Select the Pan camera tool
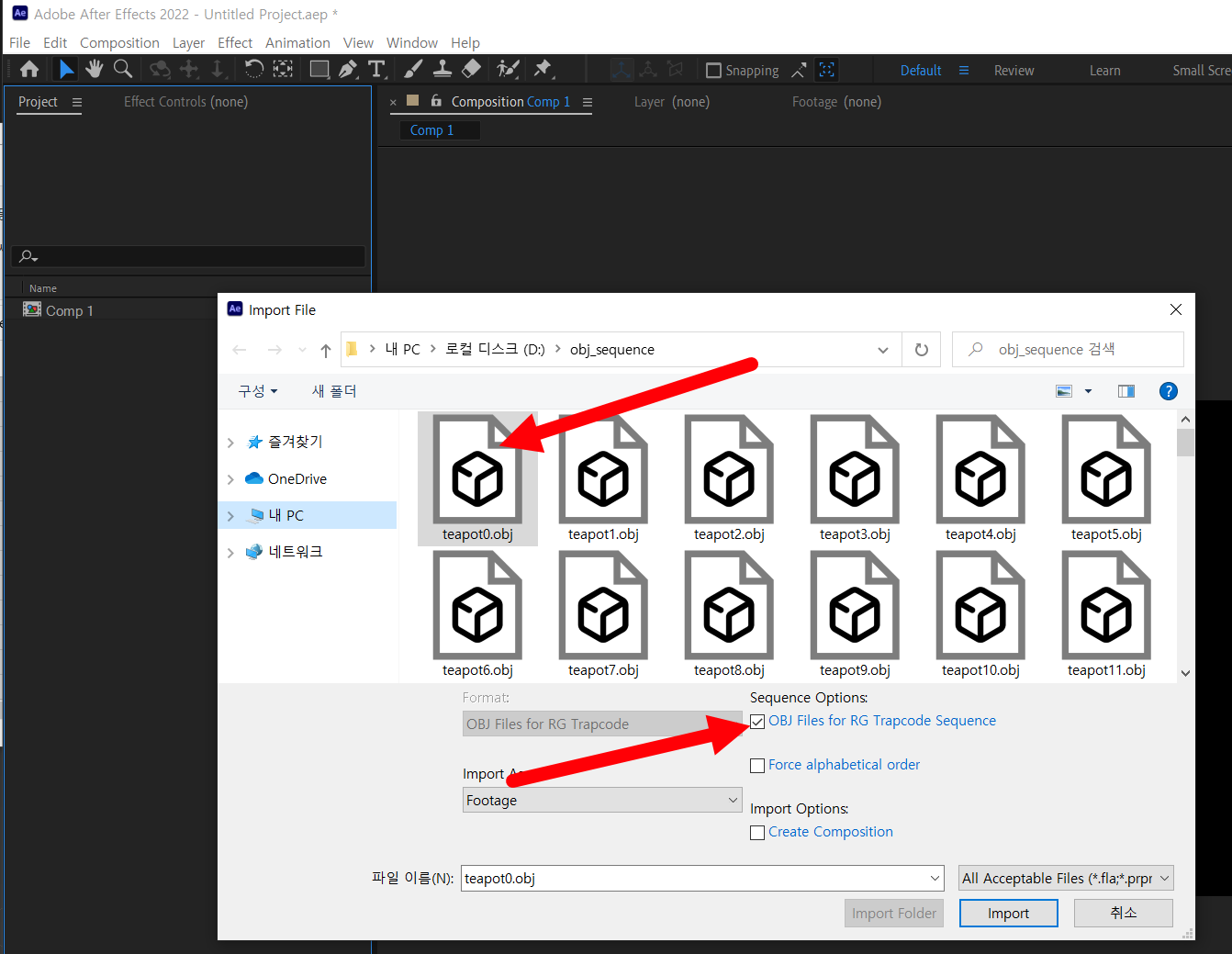Screen dimensions: 1232x954 189,69
